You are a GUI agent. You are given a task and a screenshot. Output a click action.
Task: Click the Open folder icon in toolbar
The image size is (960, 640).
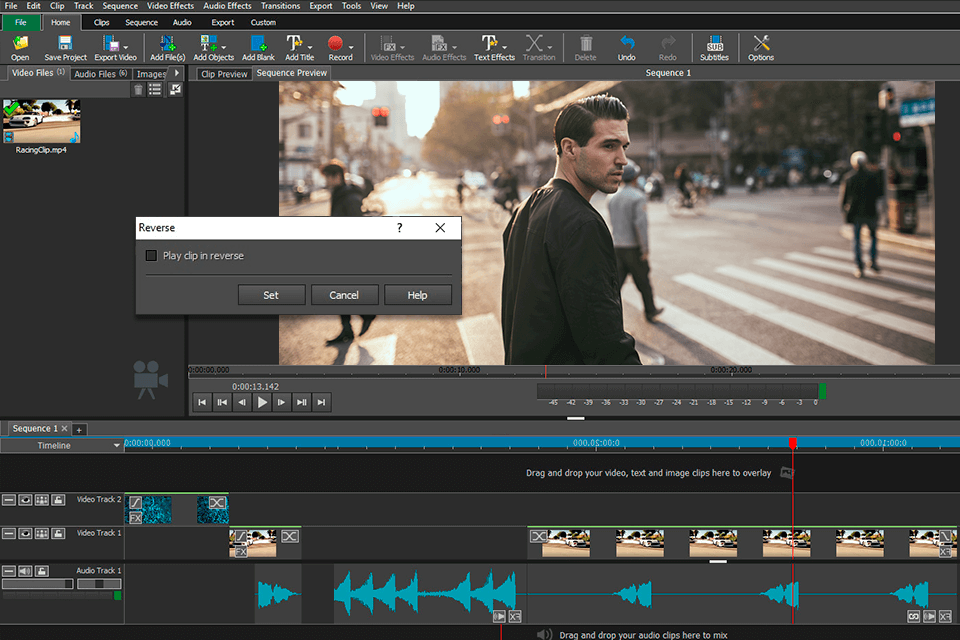pos(19,44)
